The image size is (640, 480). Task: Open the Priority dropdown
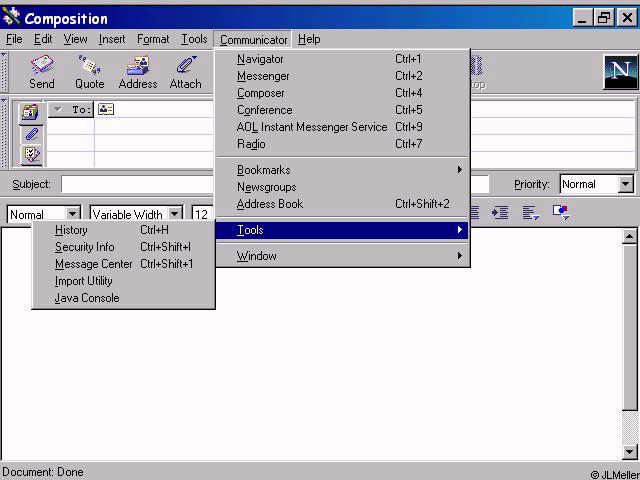coord(626,184)
